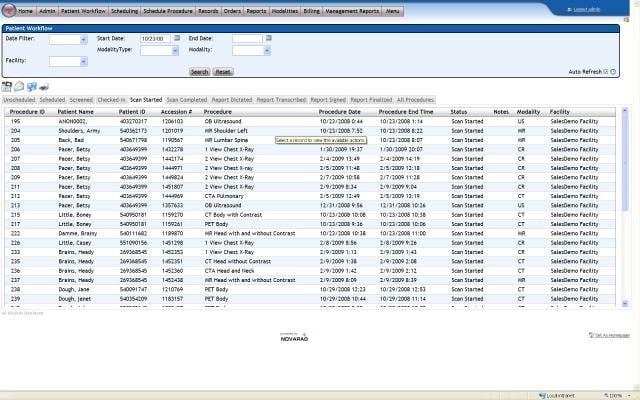Open the Modality dropdown list
The width and height of the screenshot is (640, 400).
pyautogui.click(x=266, y=50)
